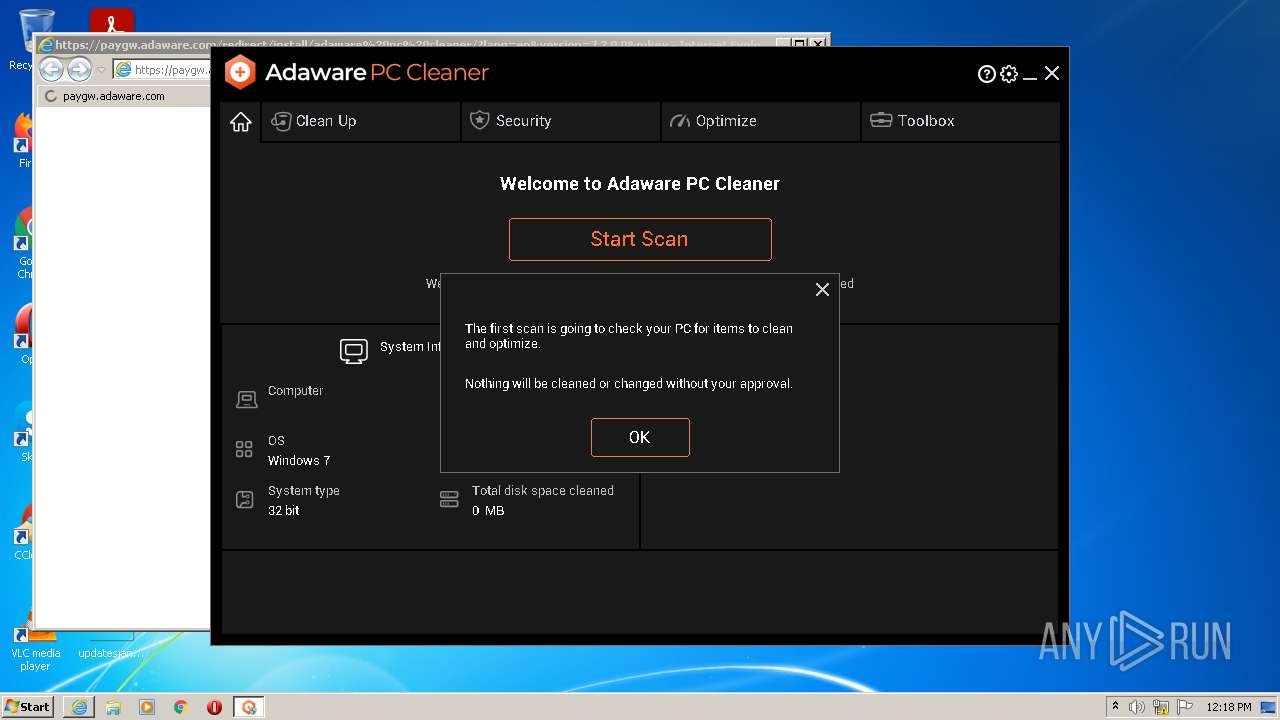Maximize the Internet Explorer window
This screenshot has width=1280, height=720.
point(799,44)
